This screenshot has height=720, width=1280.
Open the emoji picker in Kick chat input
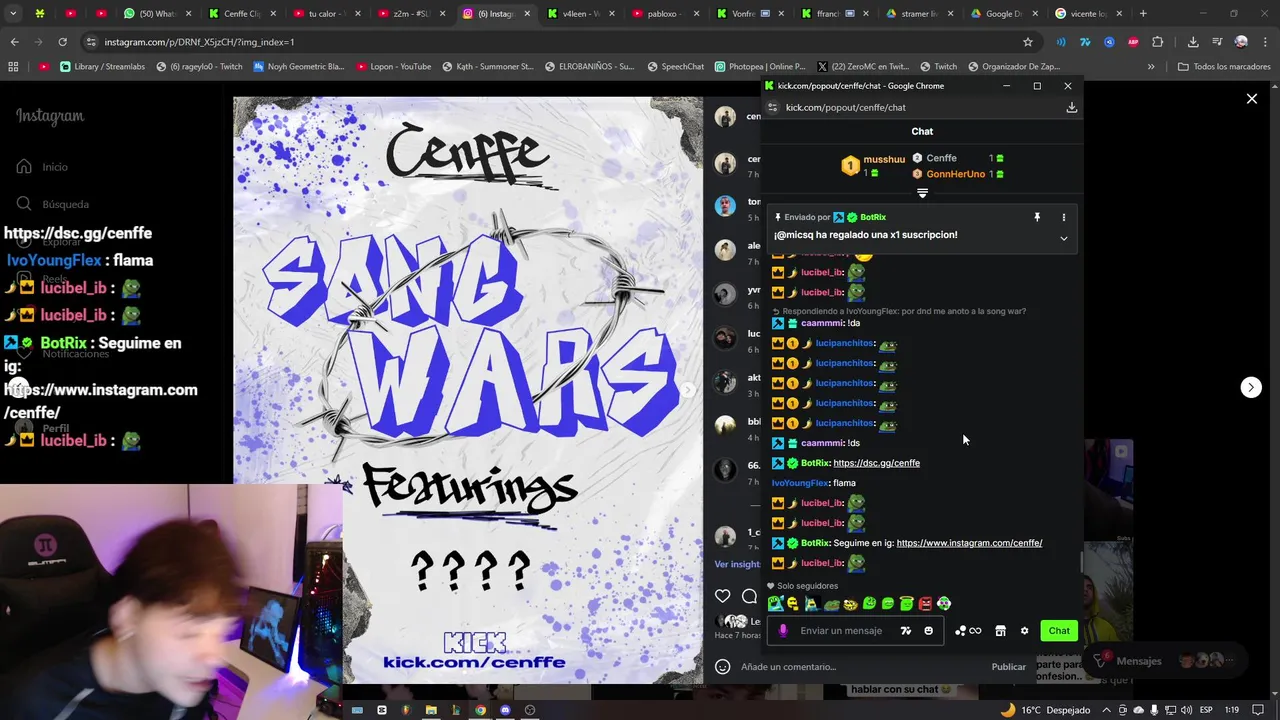pyautogui.click(x=929, y=631)
